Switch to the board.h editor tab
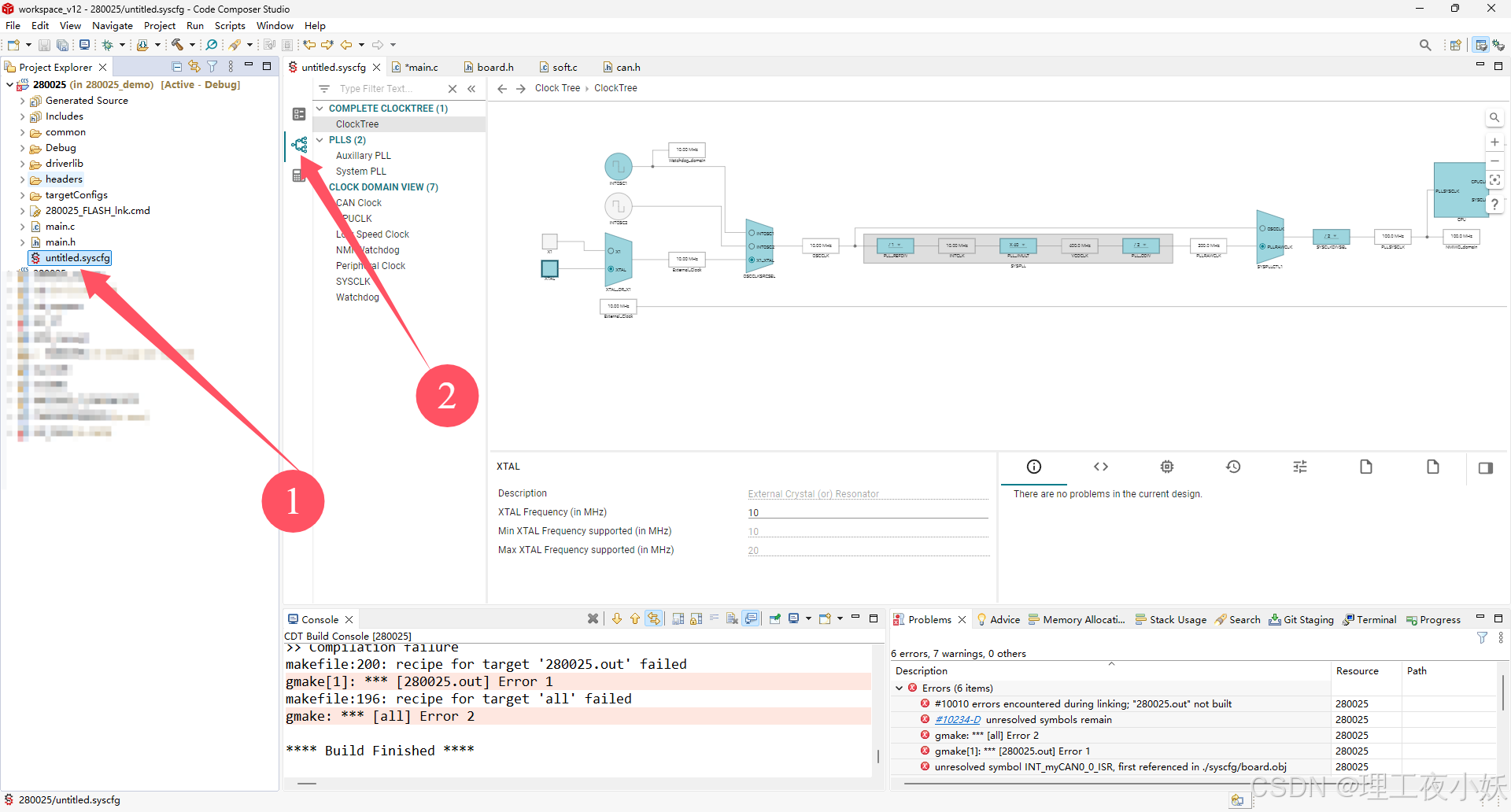This screenshot has width=1511, height=812. click(x=489, y=68)
